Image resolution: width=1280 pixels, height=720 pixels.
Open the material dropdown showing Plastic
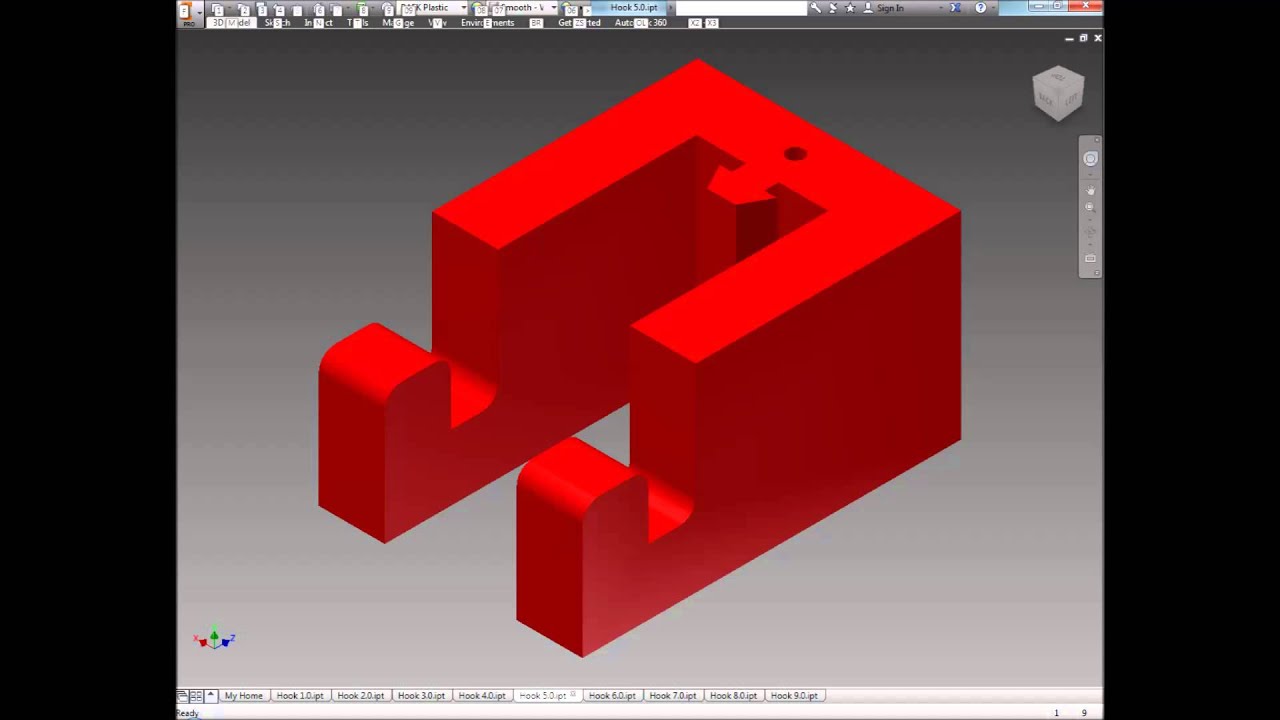tap(435, 8)
